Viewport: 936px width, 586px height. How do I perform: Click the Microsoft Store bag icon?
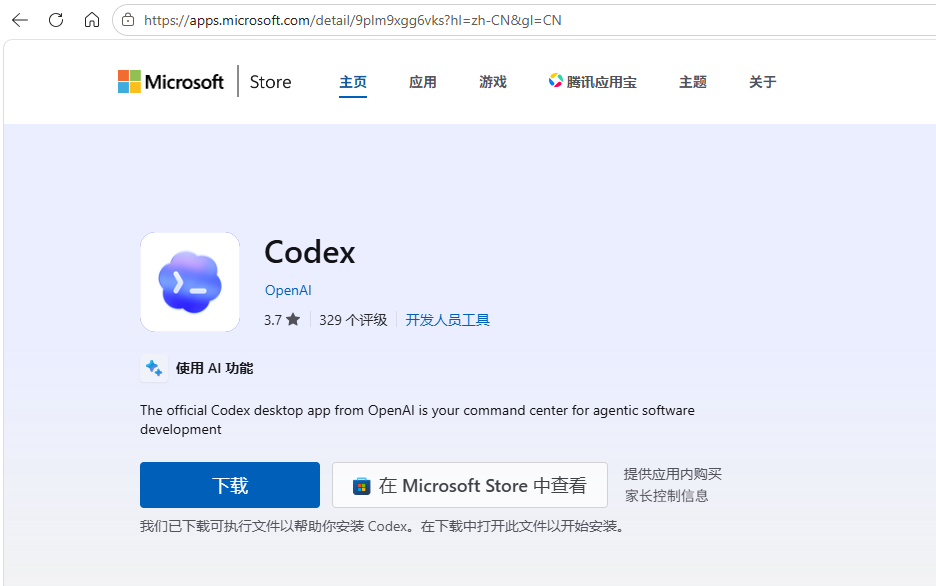coord(361,486)
